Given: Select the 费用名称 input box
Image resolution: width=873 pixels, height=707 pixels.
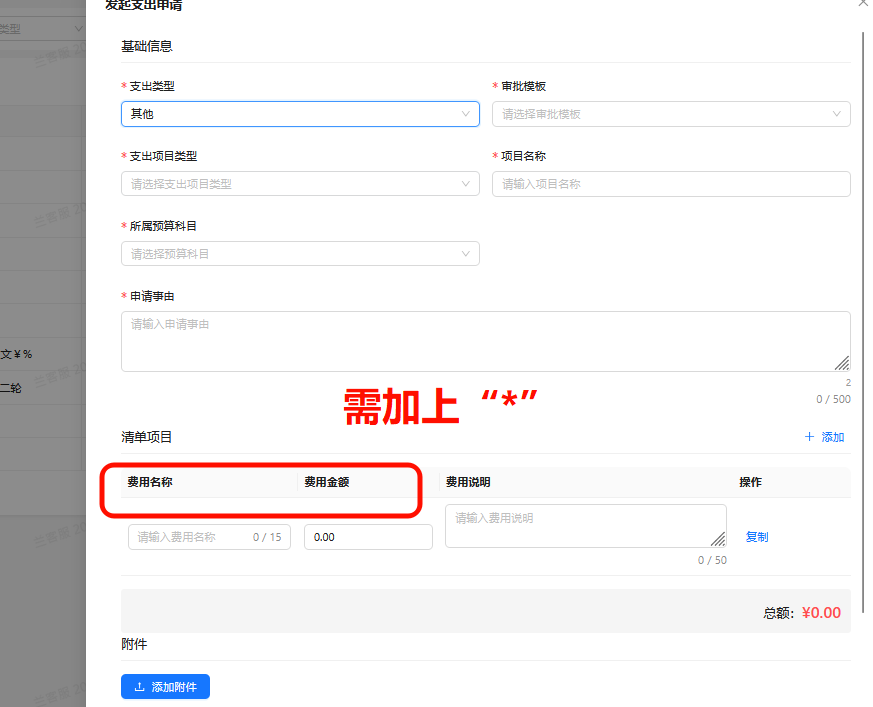Looking at the screenshot, I should point(190,537).
